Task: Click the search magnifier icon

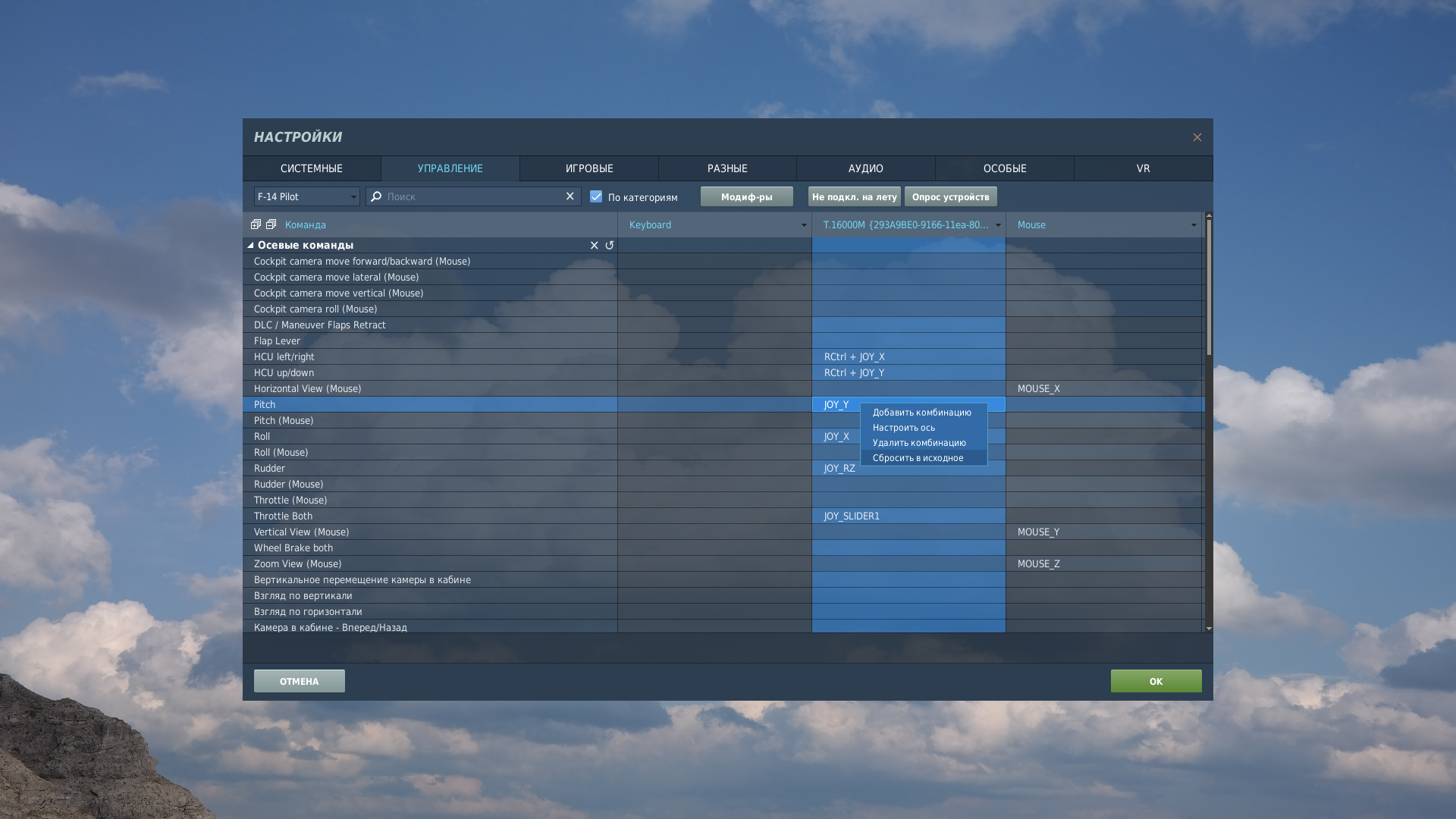Action: 376,196
